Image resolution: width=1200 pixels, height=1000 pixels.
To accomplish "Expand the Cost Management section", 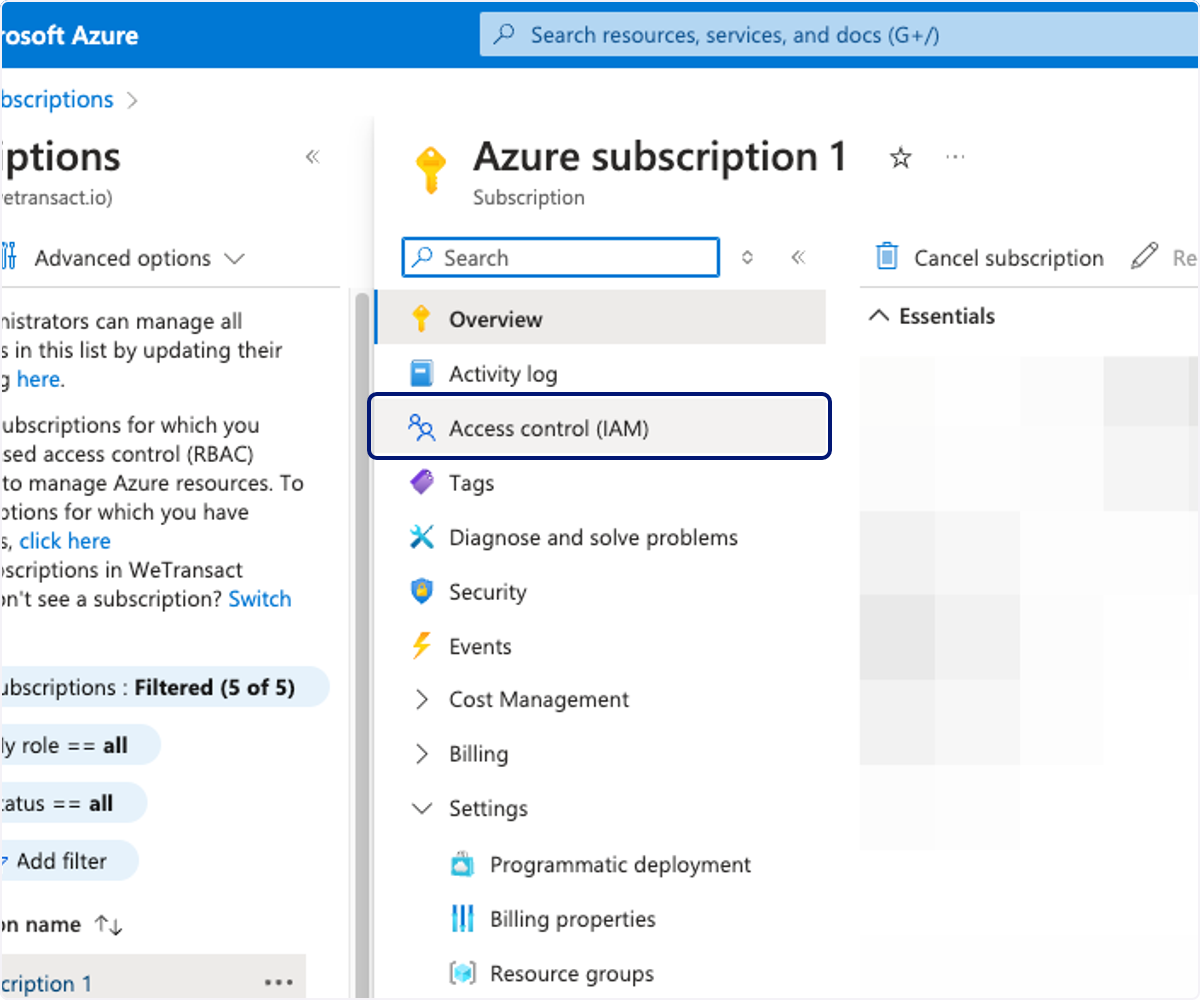I will 422,700.
